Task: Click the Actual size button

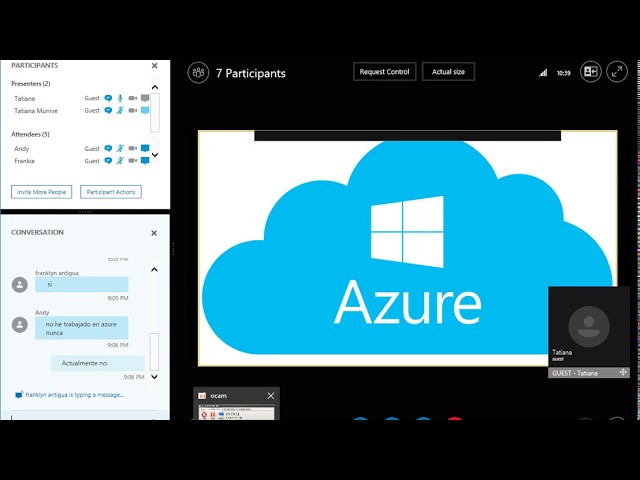Action: click(x=448, y=72)
